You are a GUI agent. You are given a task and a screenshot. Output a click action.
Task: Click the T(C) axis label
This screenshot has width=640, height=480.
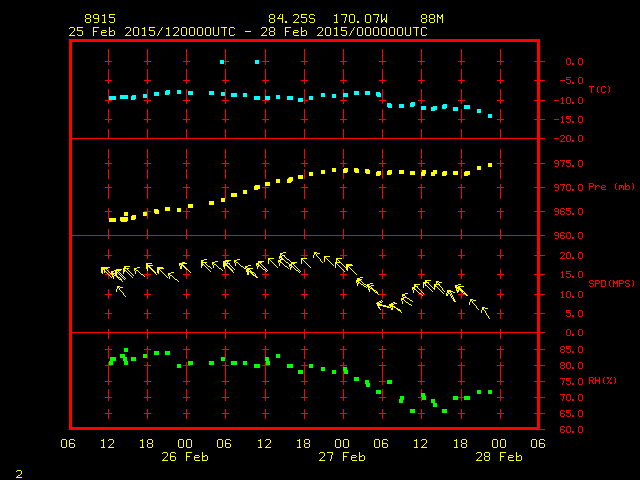point(600,89)
